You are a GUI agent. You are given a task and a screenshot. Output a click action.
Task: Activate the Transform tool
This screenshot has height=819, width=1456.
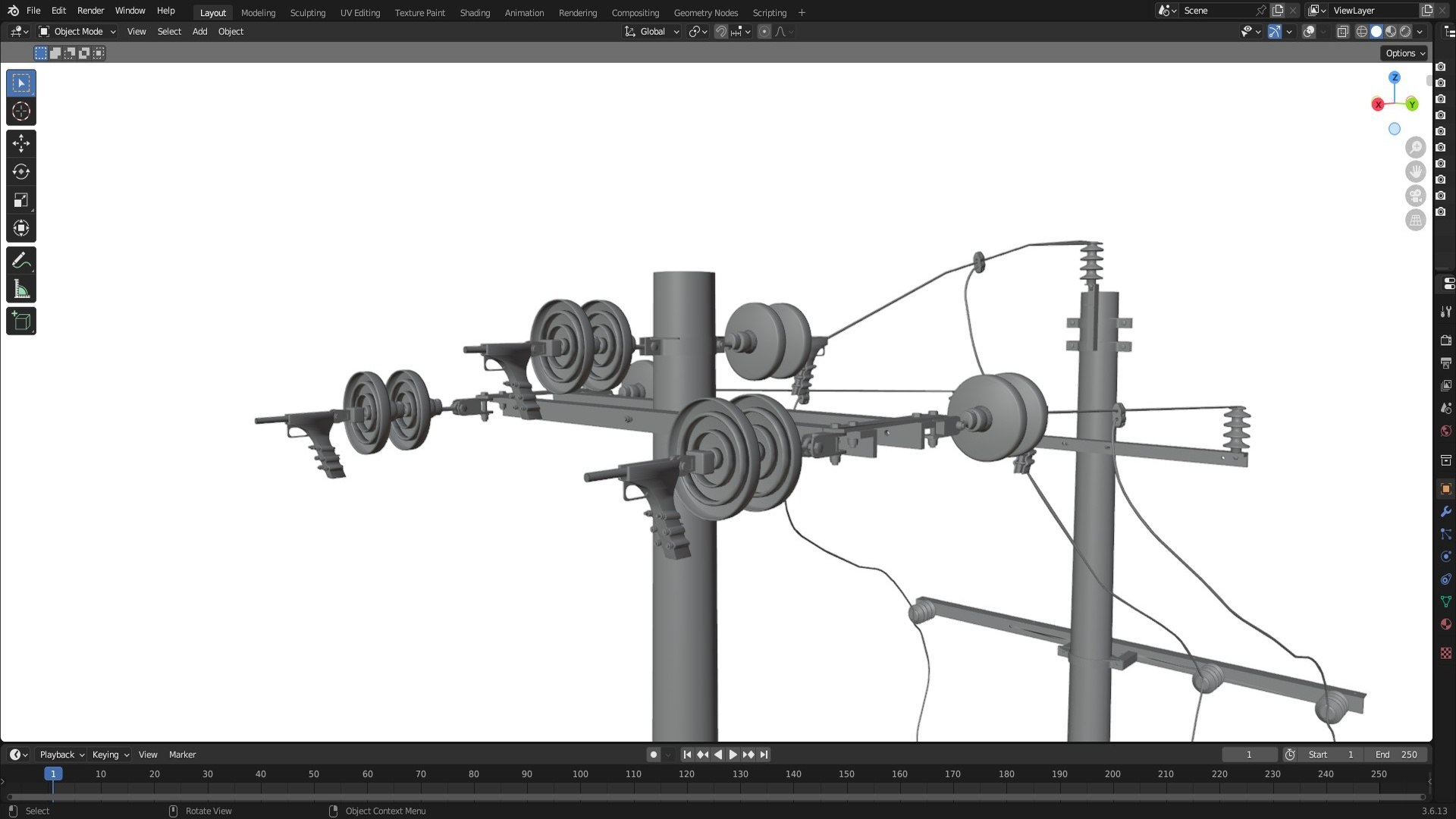[x=21, y=227]
